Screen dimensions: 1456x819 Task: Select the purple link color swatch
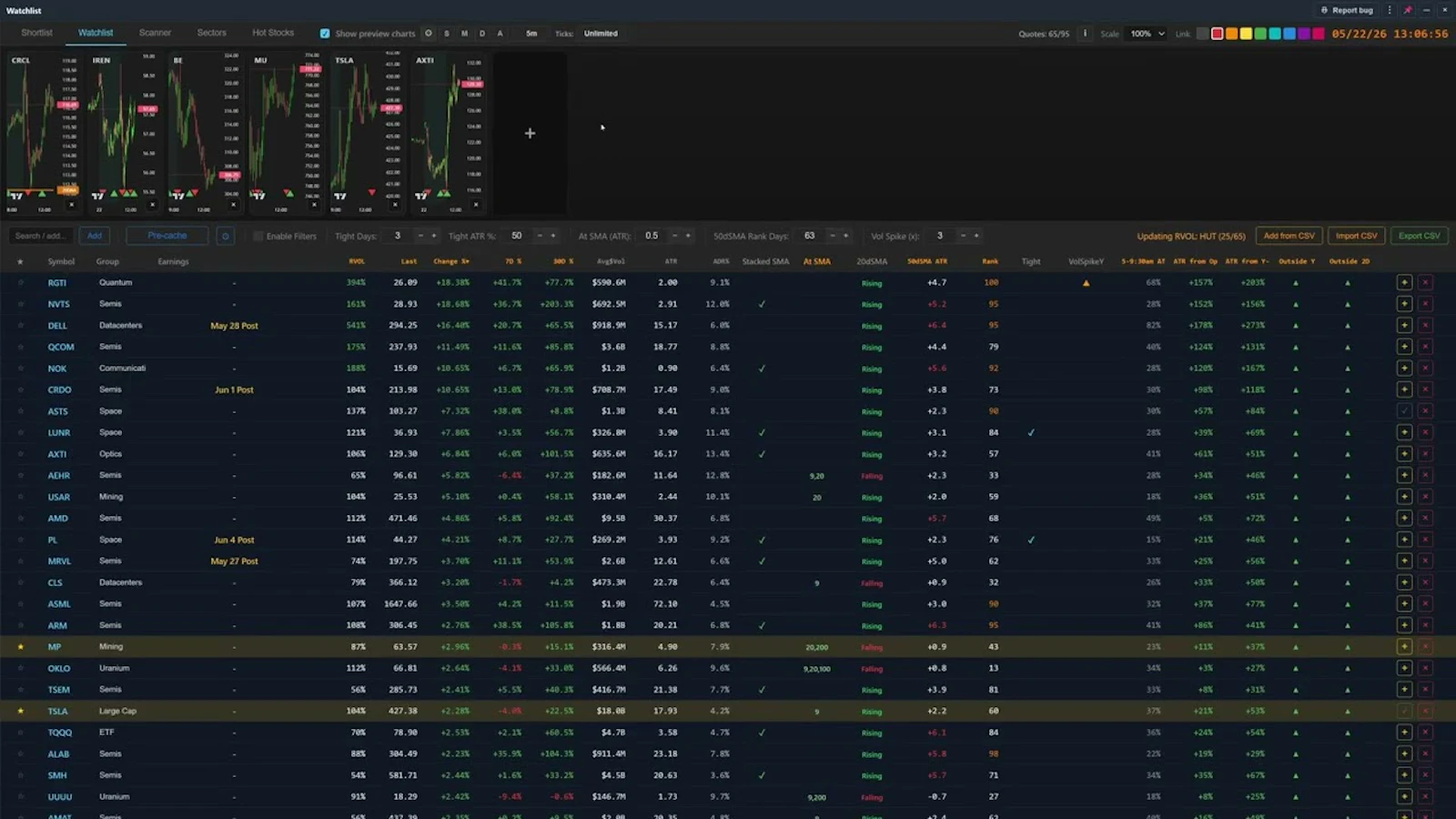tap(1304, 34)
